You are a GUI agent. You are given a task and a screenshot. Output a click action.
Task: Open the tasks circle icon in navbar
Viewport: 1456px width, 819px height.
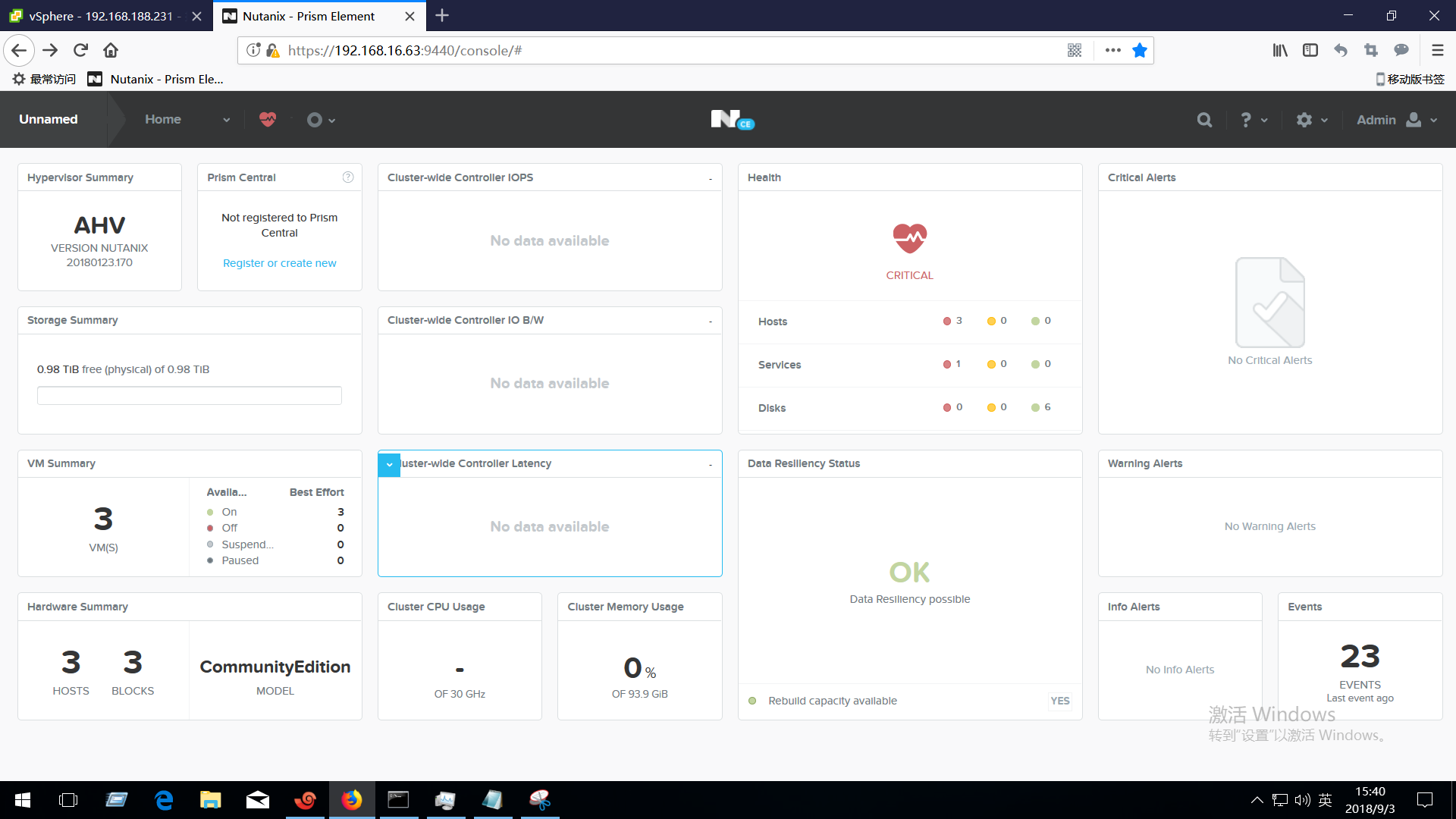[314, 120]
